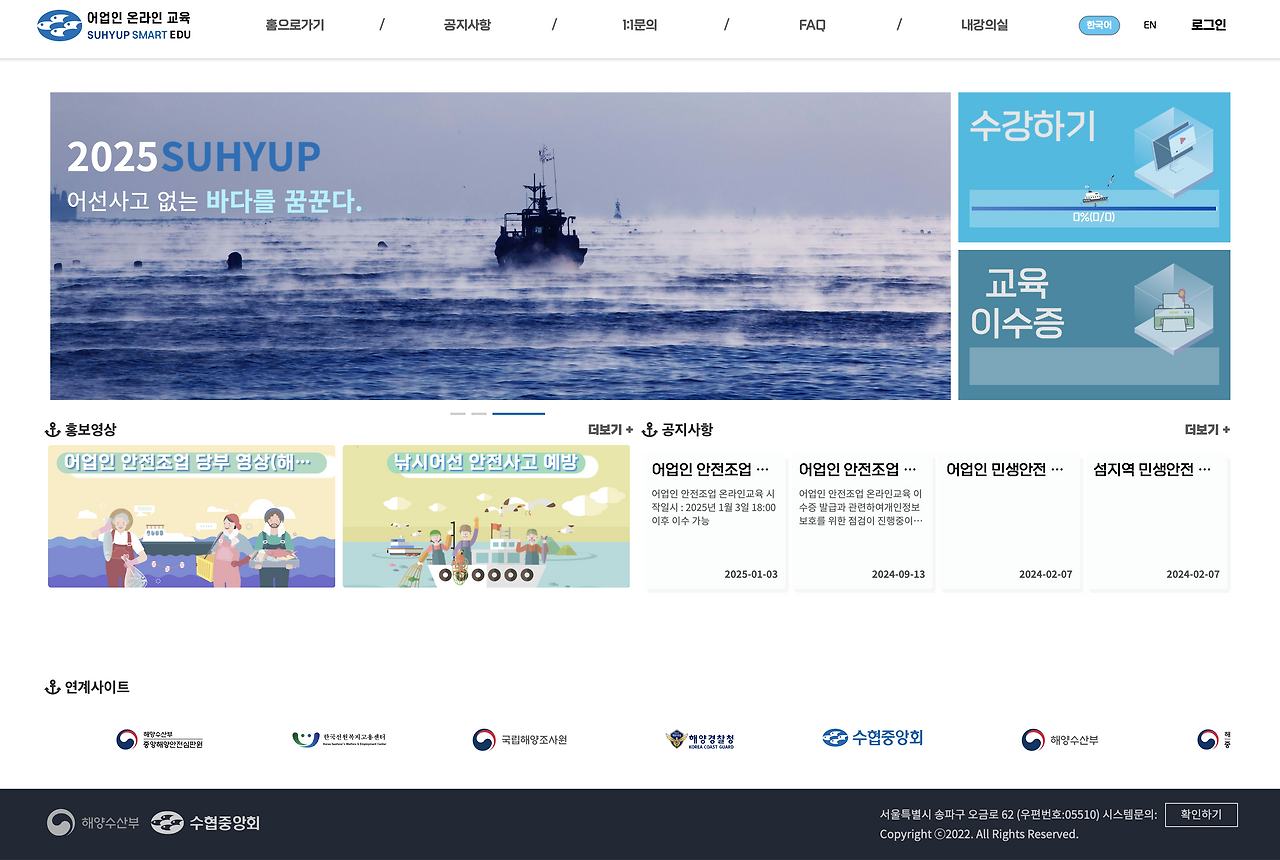1280x860 pixels.
Task: Select the 한국어 language option
Action: [x=1099, y=25]
